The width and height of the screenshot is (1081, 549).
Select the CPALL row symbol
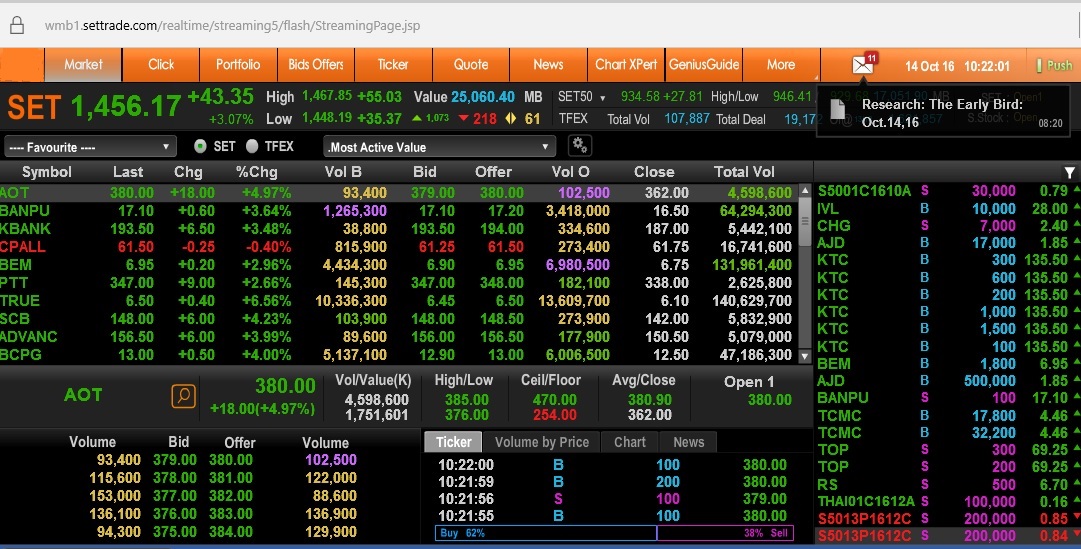(x=23, y=247)
